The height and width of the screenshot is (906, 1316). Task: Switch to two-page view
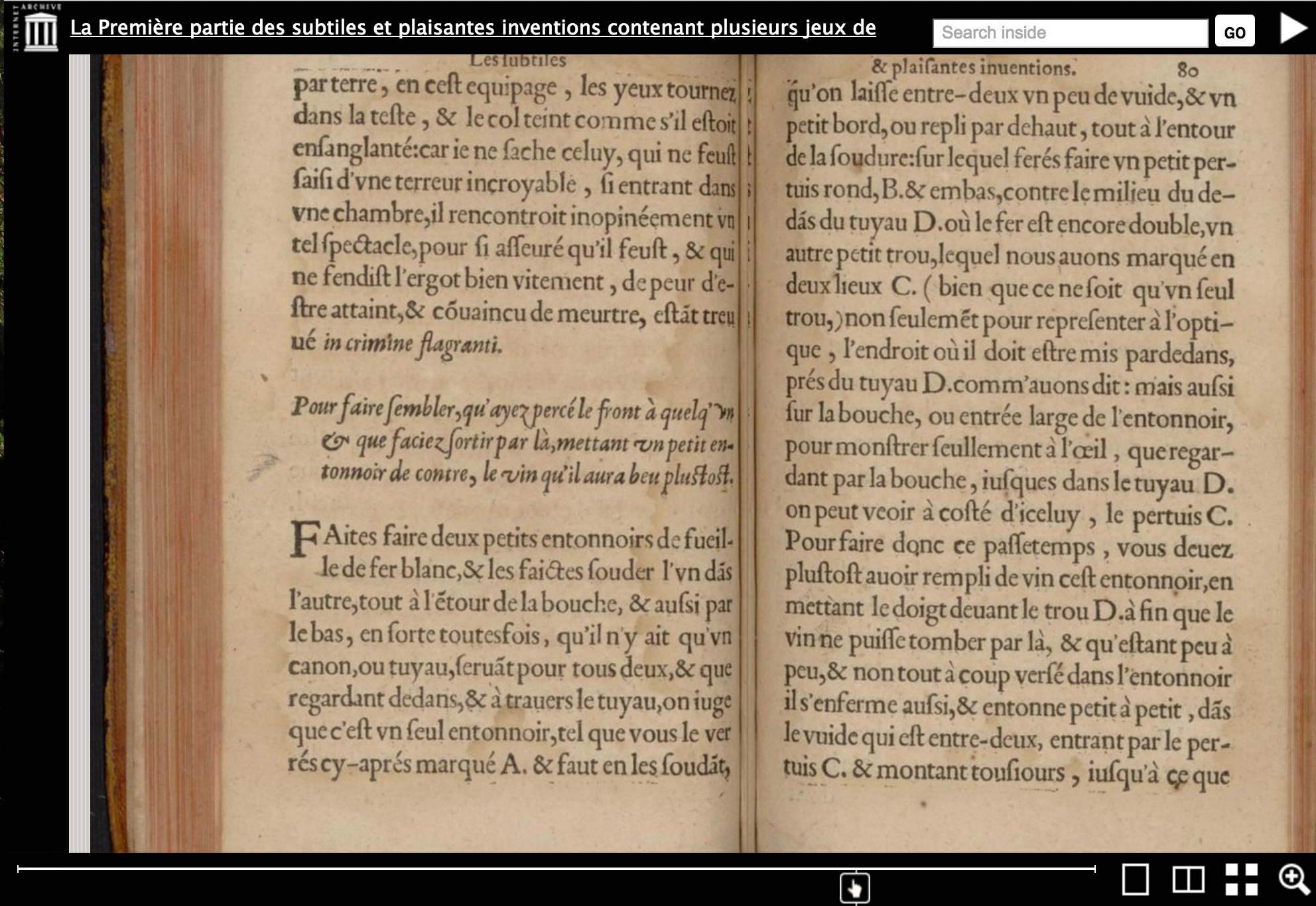tap(1188, 879)
